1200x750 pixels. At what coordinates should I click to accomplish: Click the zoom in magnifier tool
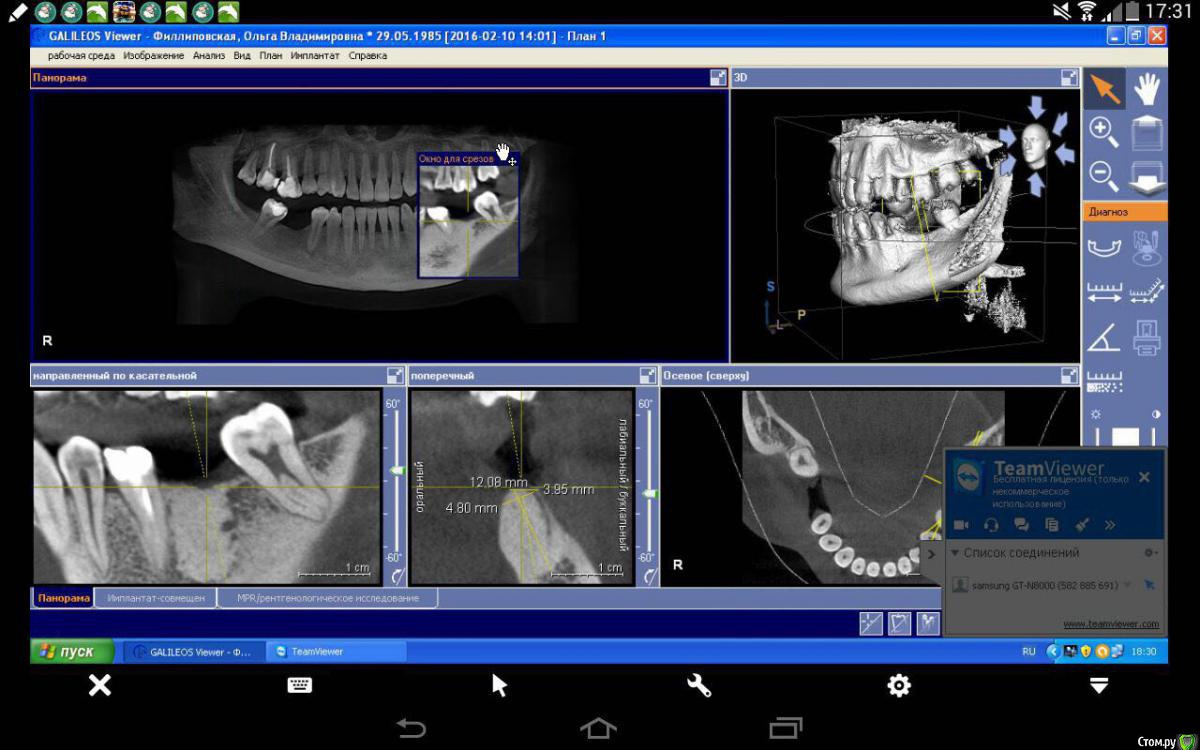(x=1103, y=132)
